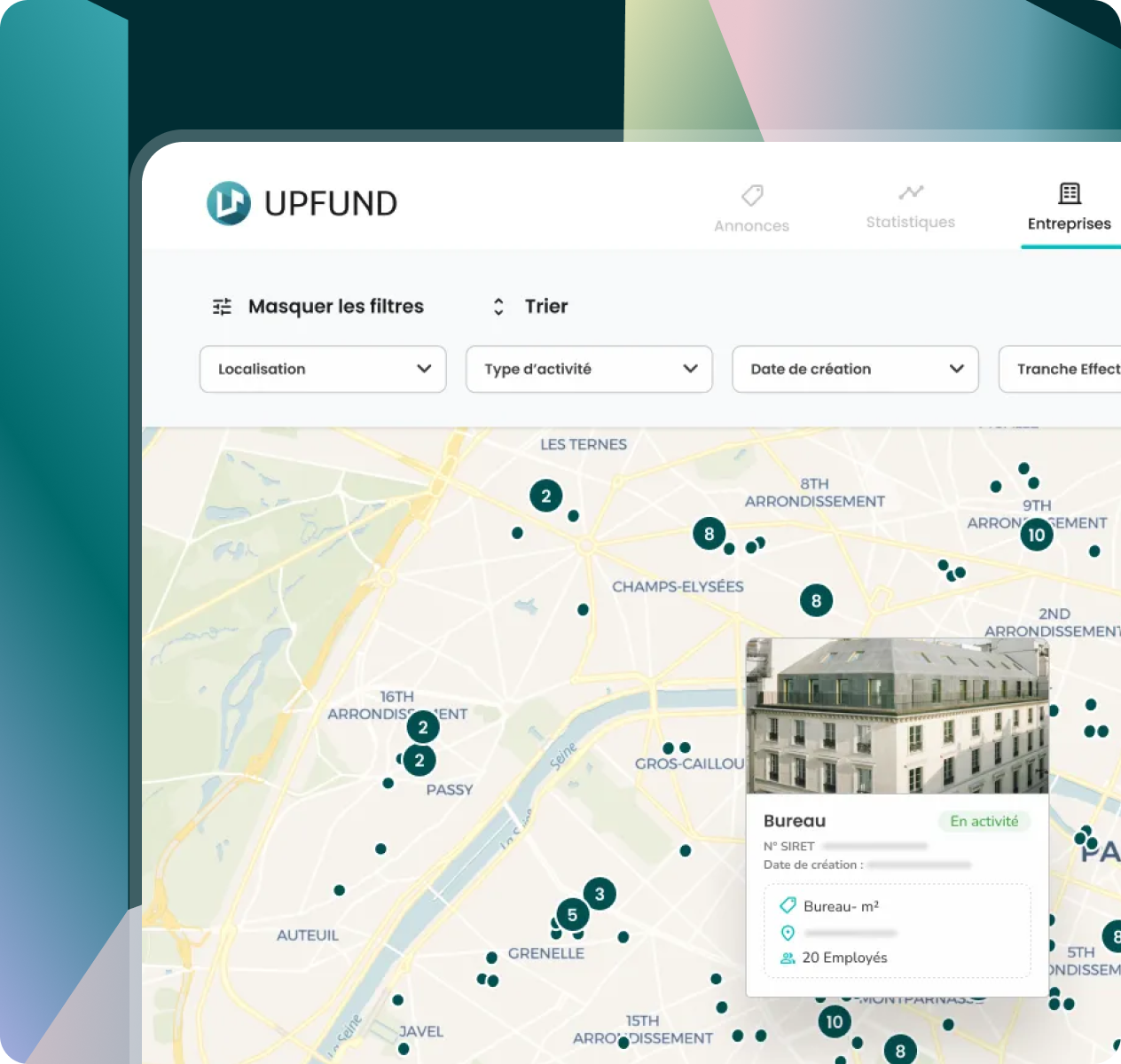The width and height of the screenshot is (1121, 1064).
Task: Click the En activité status badge
Action: point(984,821)
